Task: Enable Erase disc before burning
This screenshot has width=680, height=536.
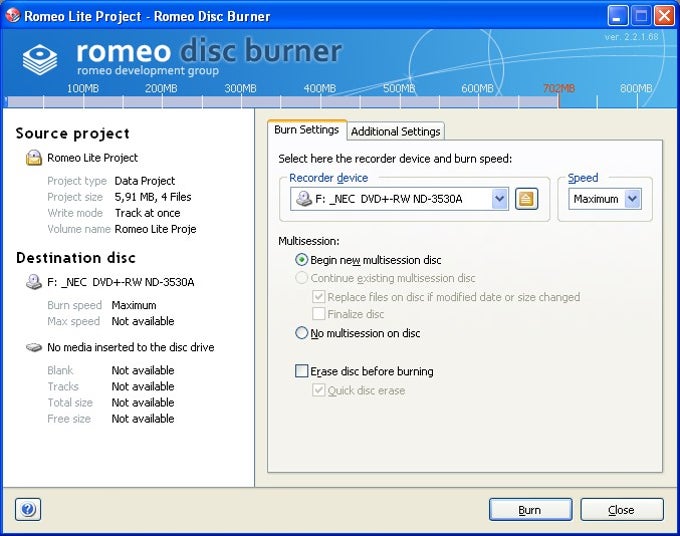Action: (301, 371)
